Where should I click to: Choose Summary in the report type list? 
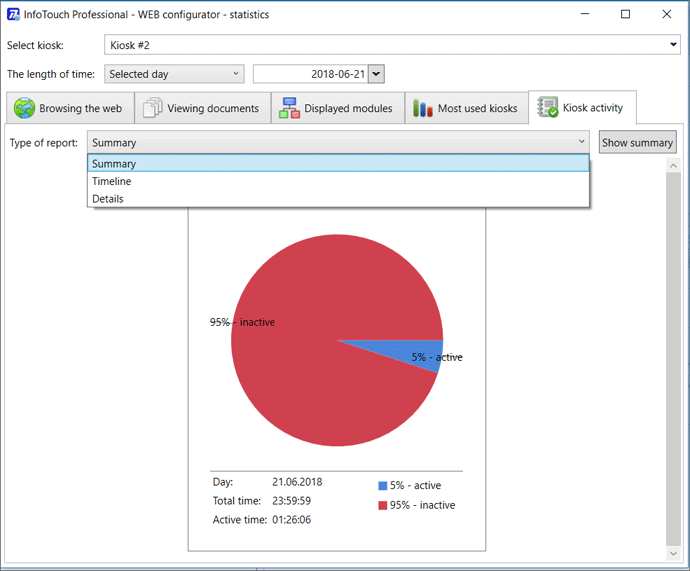click(338, 164)
